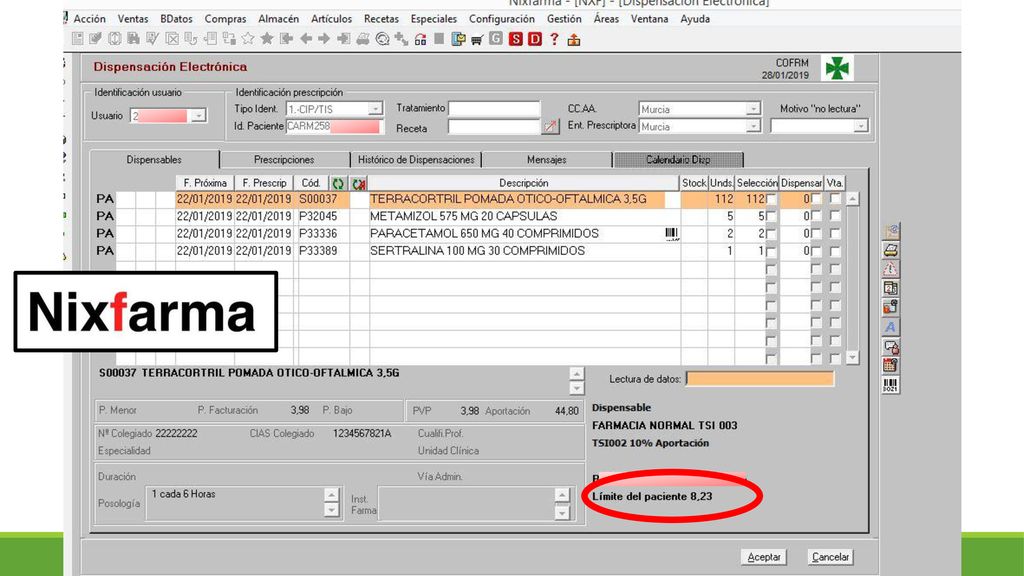Image resolution: width=1024 pixels, height=576 pixels.
Task: Click the shopping cart toolbar icon
Action: click(x=477, y=40)
